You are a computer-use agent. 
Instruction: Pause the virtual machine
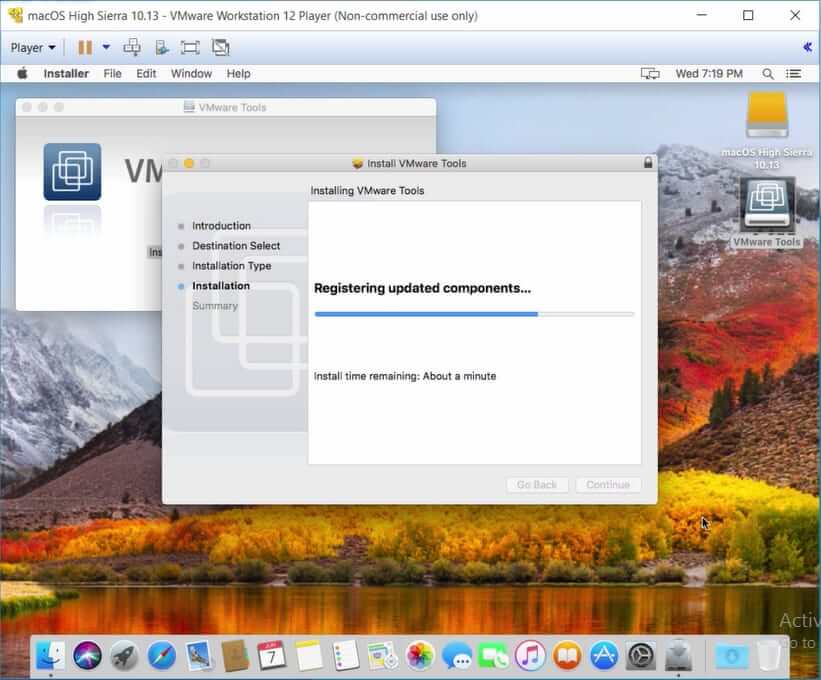point(85,48)
